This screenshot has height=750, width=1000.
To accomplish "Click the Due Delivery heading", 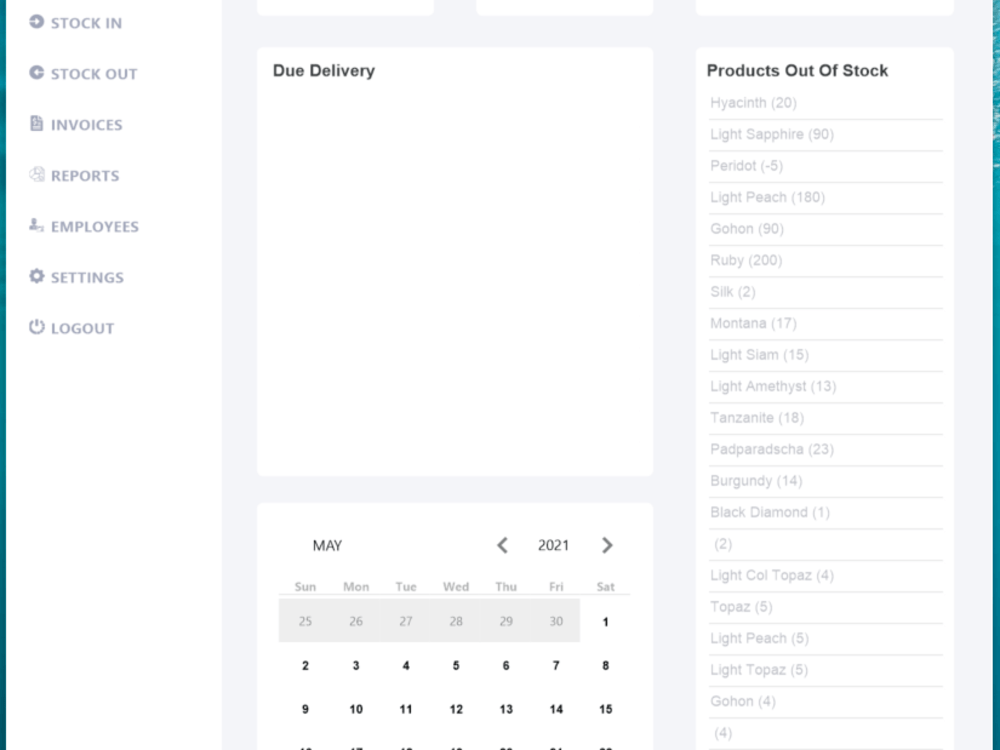I will pos(323,71).
